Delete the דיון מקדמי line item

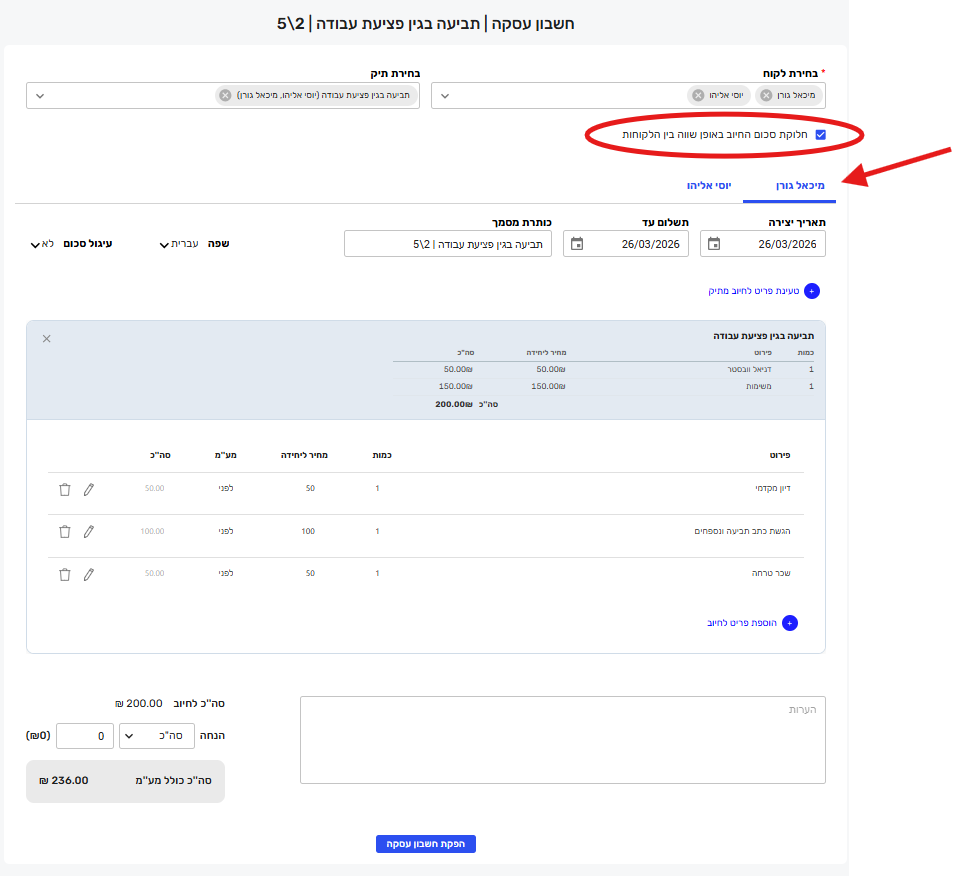tap(65, 489)
